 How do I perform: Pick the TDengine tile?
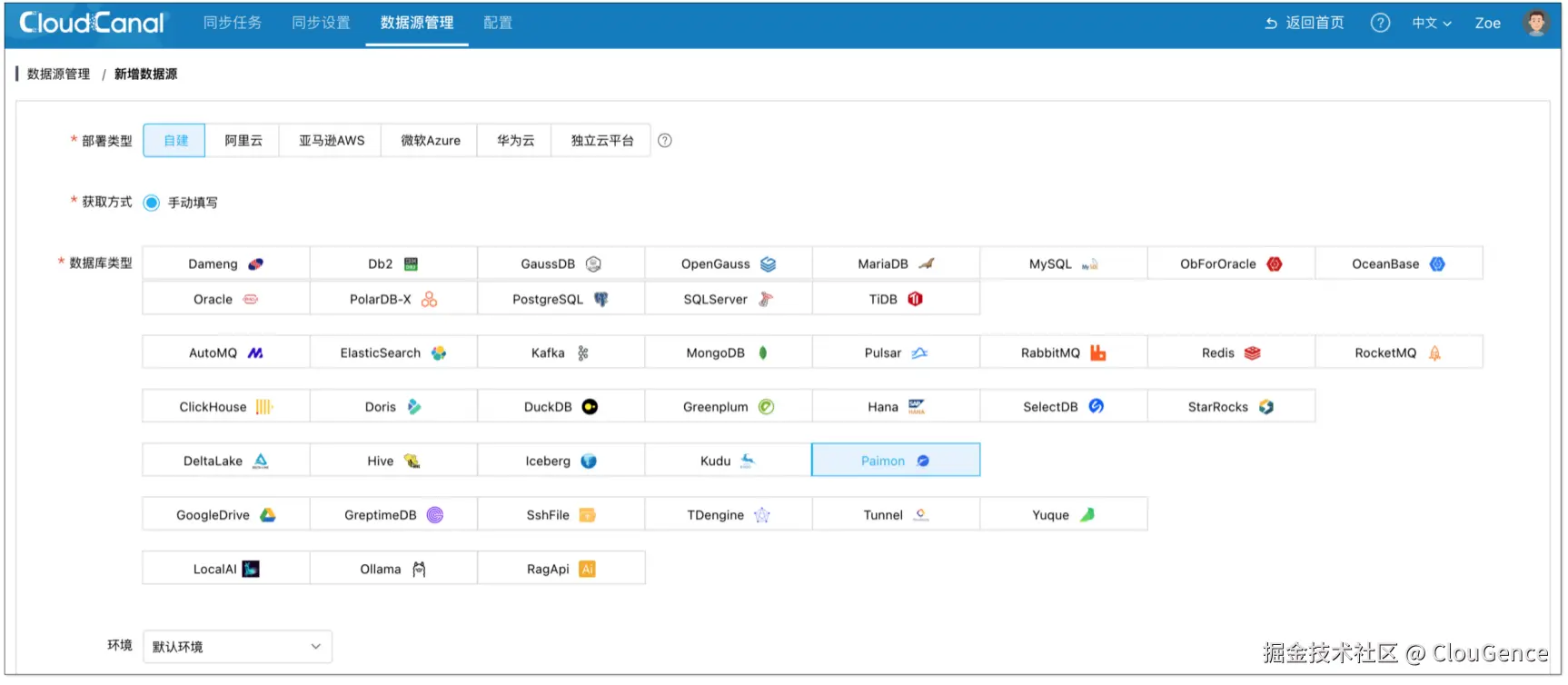729,514
